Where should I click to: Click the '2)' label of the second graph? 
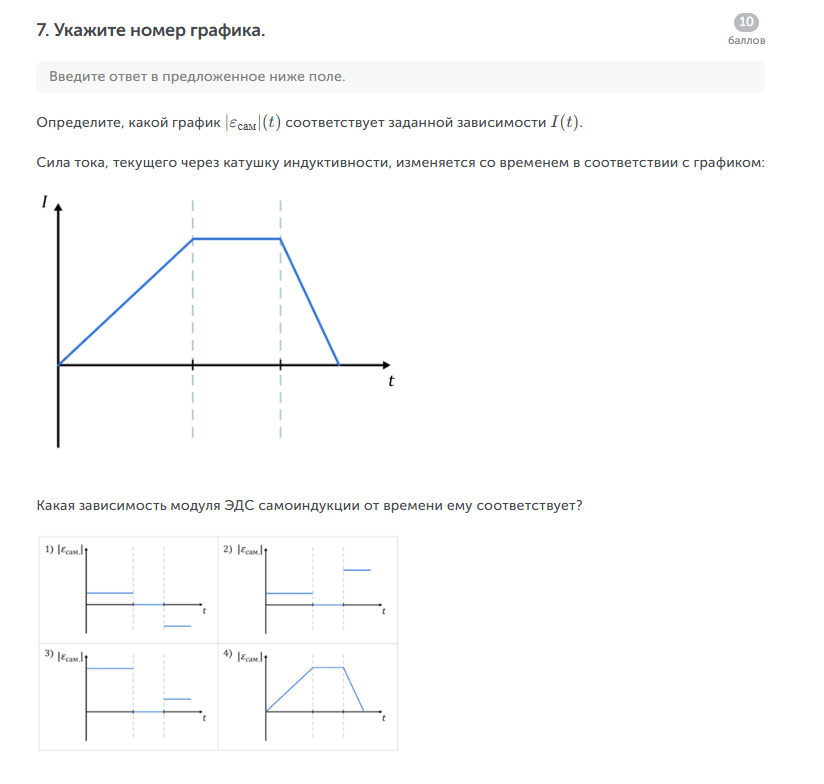(x=228, y=549)
